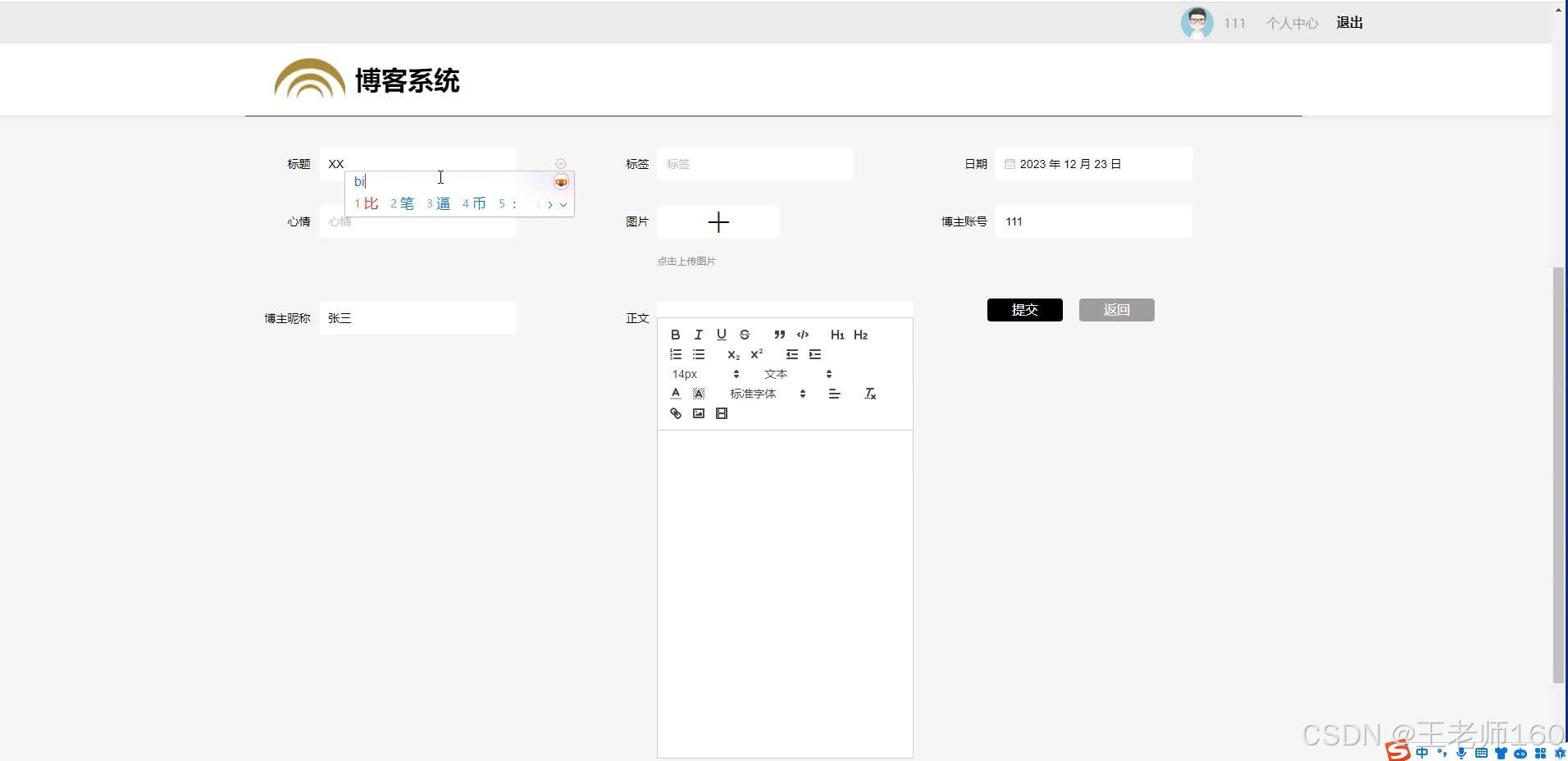Open the 文本 heading type dropdown
The image size is (1568, 761).
coord(798,374)
